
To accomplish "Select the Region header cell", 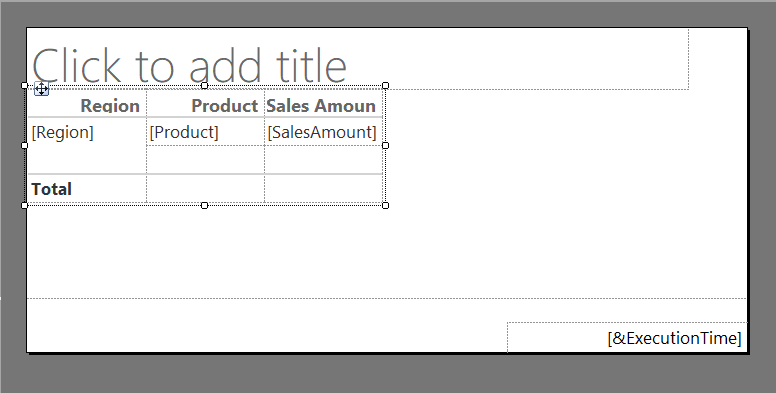I will [x=87, y=103].
